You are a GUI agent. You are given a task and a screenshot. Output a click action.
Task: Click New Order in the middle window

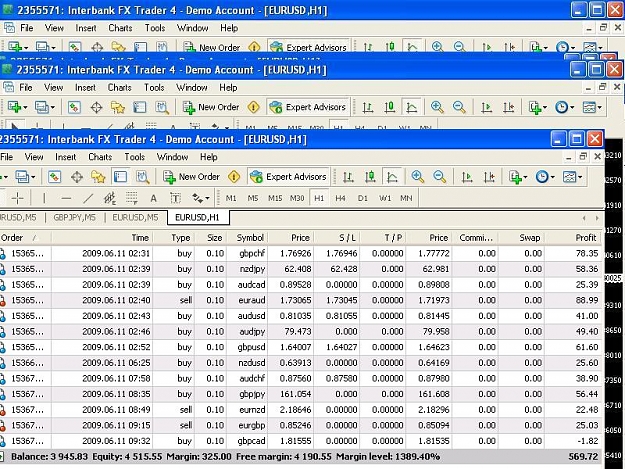click(211, 107)
